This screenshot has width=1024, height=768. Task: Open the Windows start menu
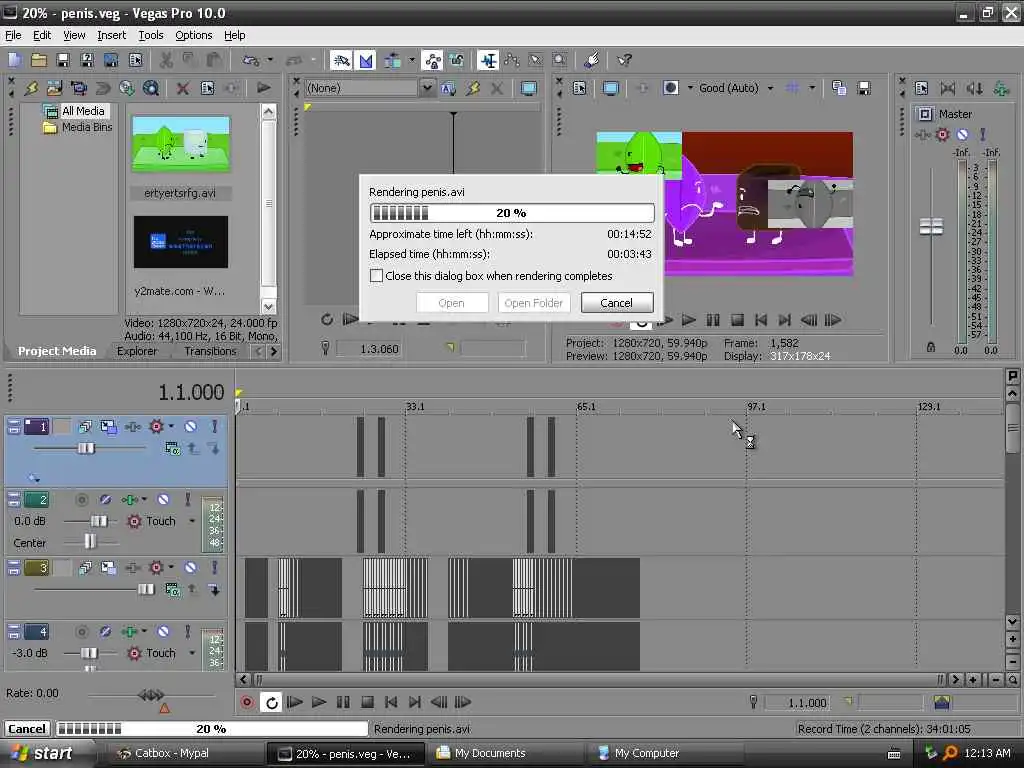(x=44, y=754)
